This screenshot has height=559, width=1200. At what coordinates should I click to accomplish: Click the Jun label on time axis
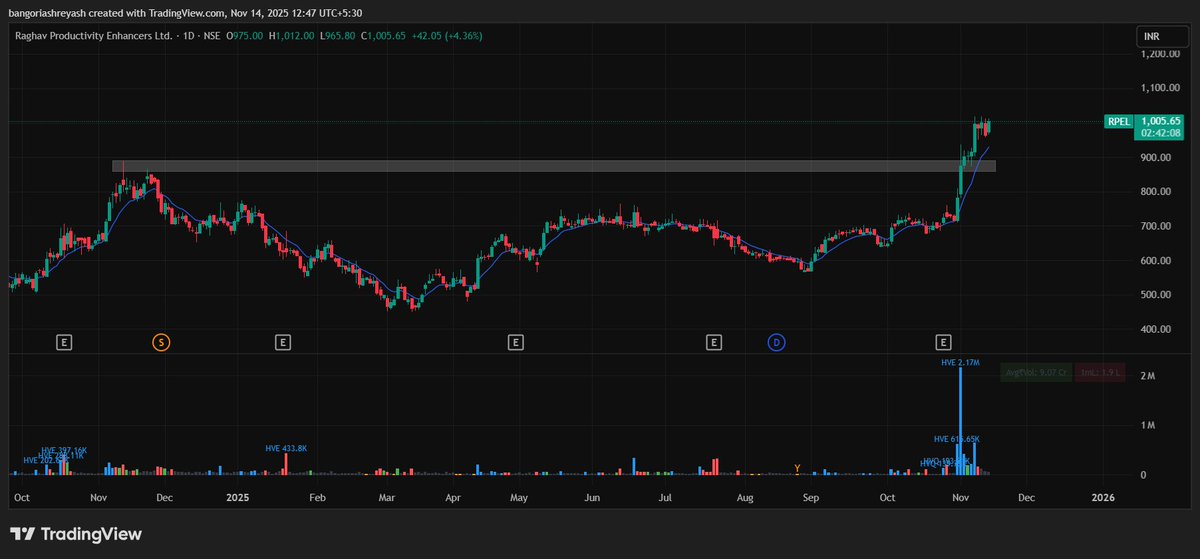coord(592,496)
